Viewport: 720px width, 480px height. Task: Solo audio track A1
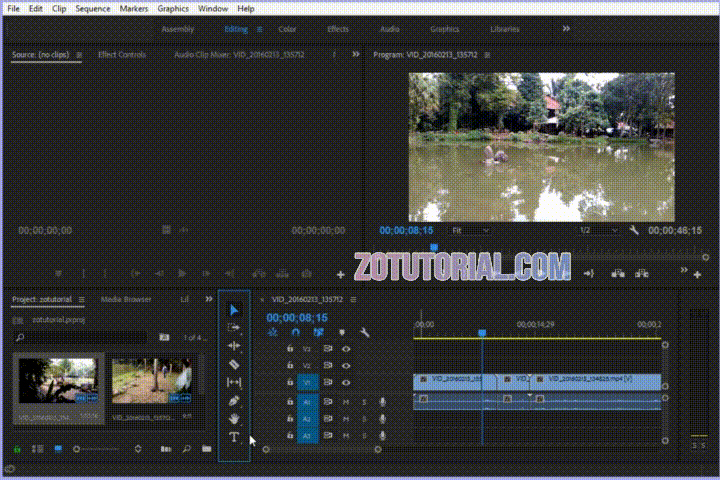(x=364, y=402)
